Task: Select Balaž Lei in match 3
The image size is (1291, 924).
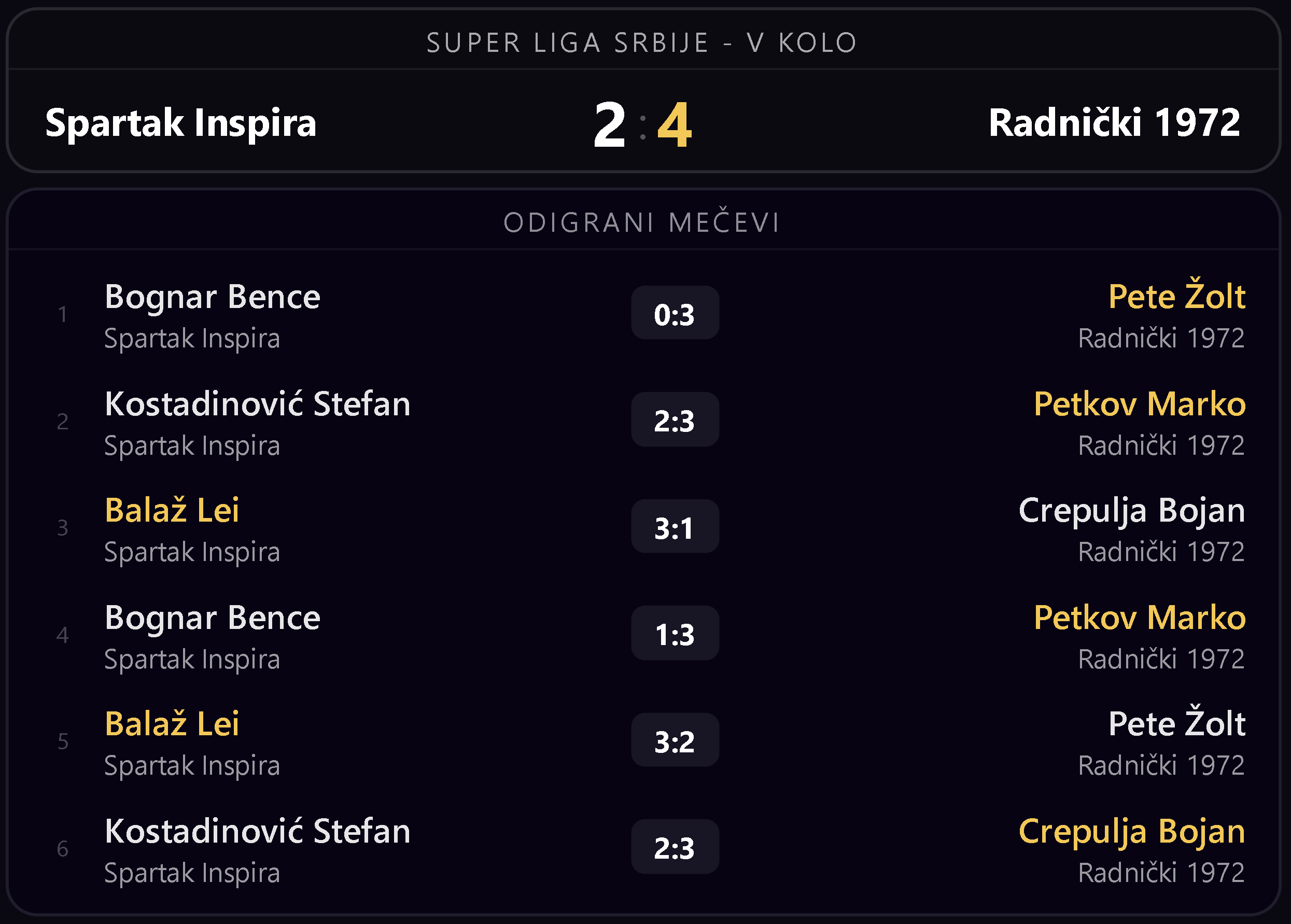Action: point(172,510)
